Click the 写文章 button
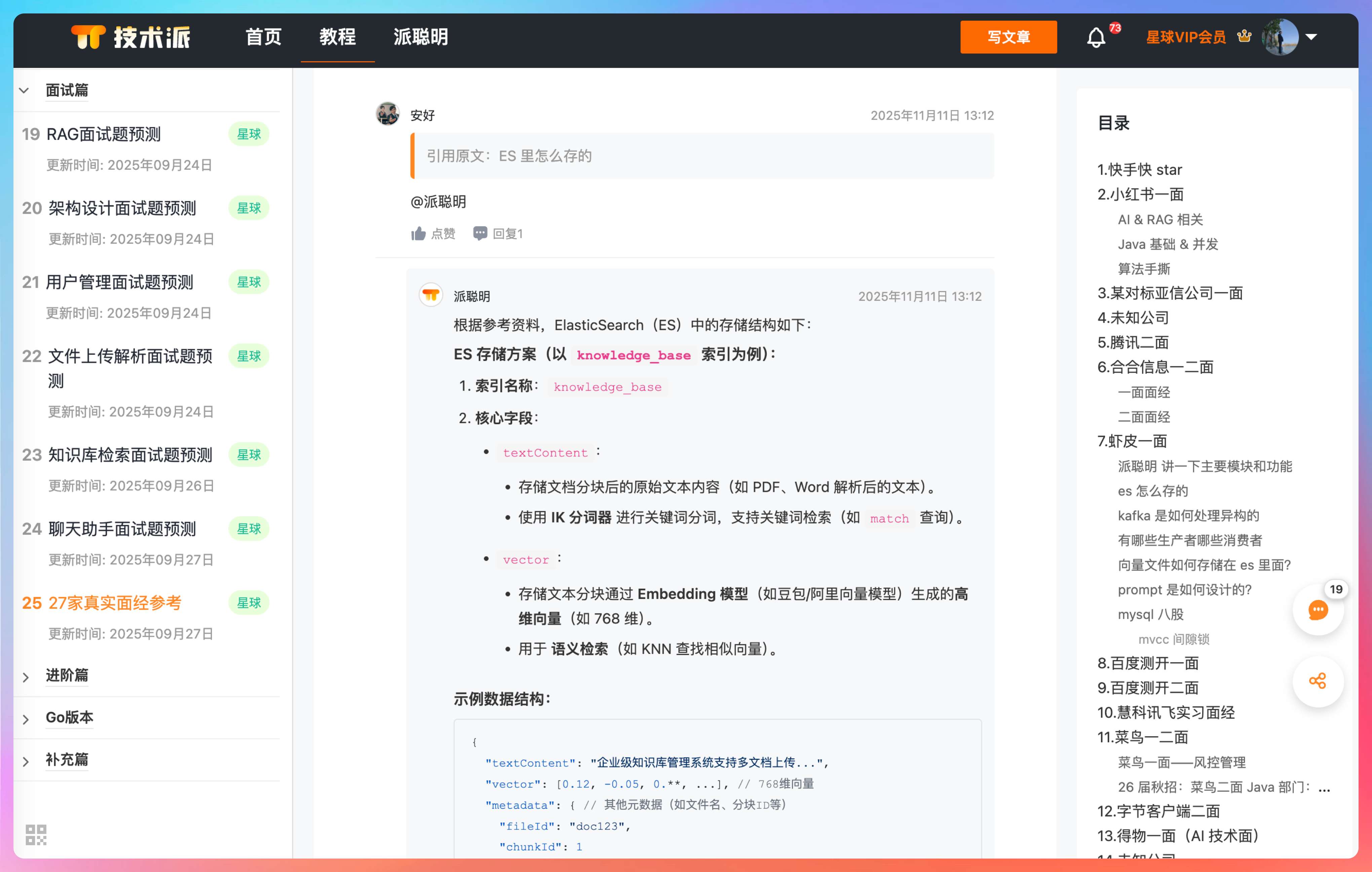 (x=1008, y=37)
